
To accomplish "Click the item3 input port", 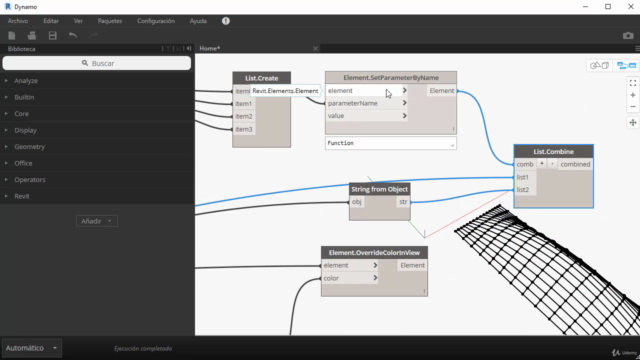I will point(244,129).
